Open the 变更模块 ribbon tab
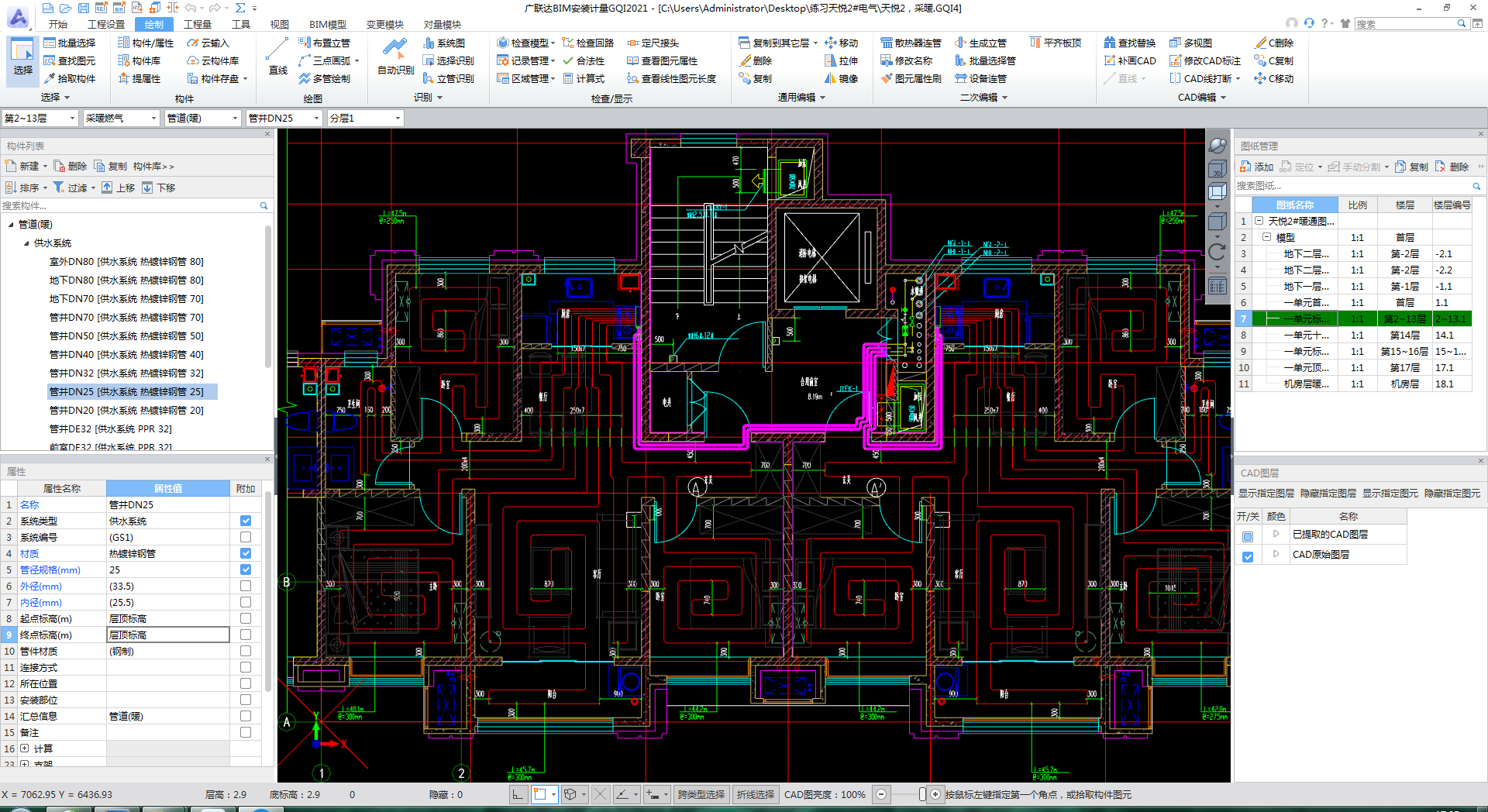 (385, 25)
